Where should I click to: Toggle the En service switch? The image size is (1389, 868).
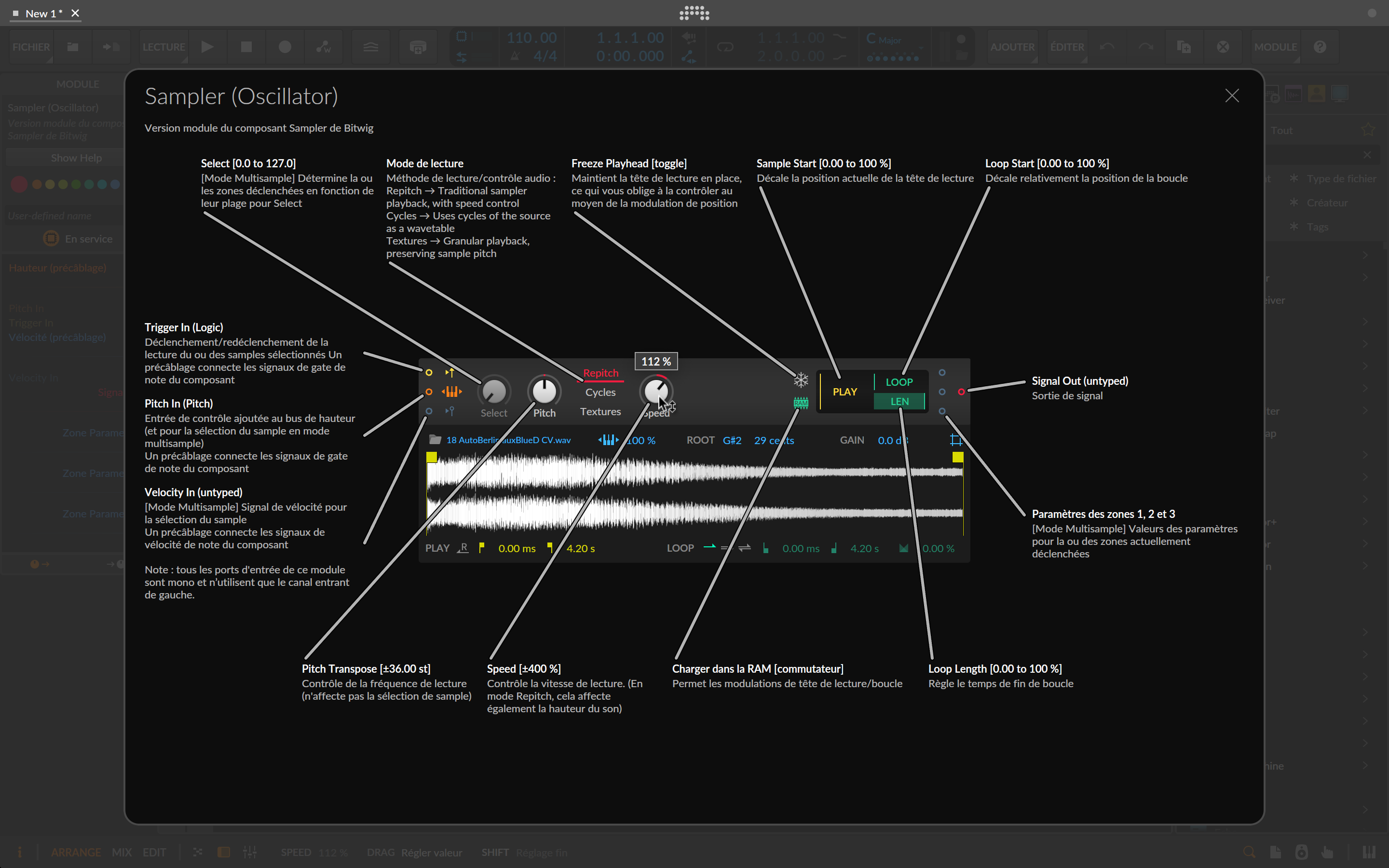click(51, 238)
